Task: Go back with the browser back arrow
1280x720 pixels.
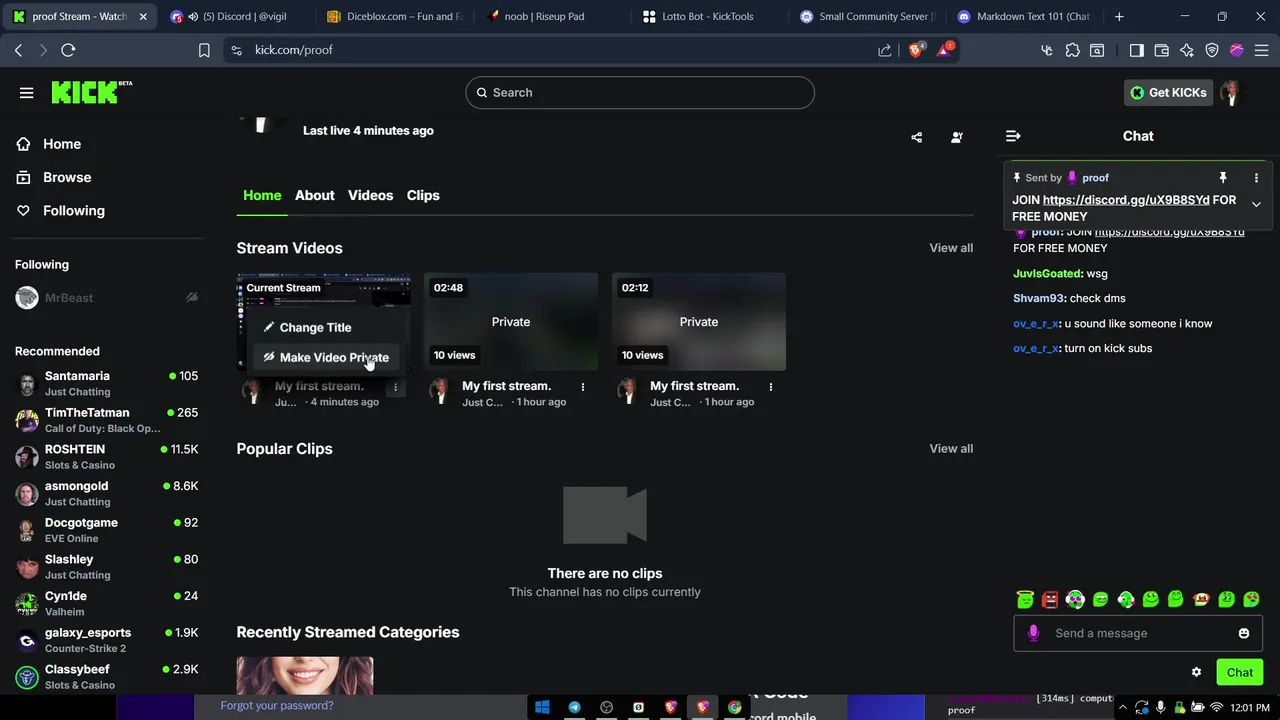Action: point(18,50)
